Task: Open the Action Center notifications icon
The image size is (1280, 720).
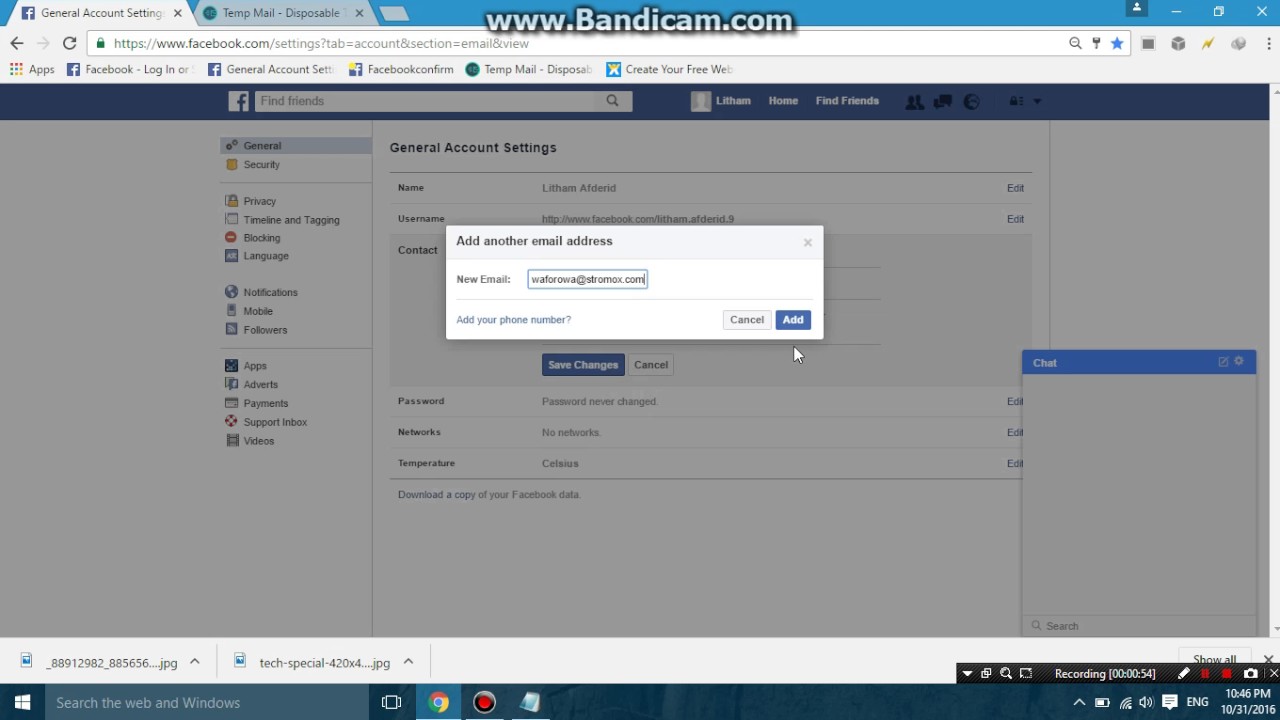Action: [1169, 703]
